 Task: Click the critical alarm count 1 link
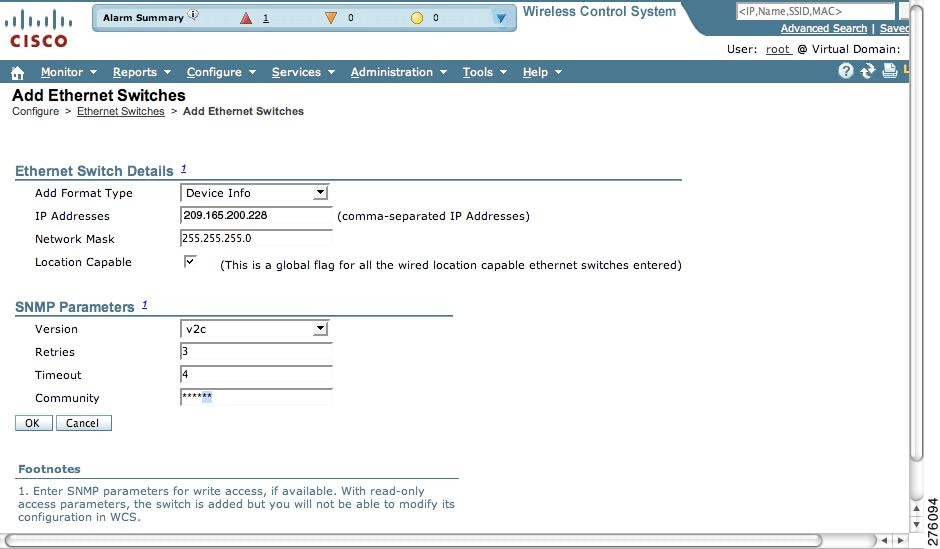click(x=266, y=18)
